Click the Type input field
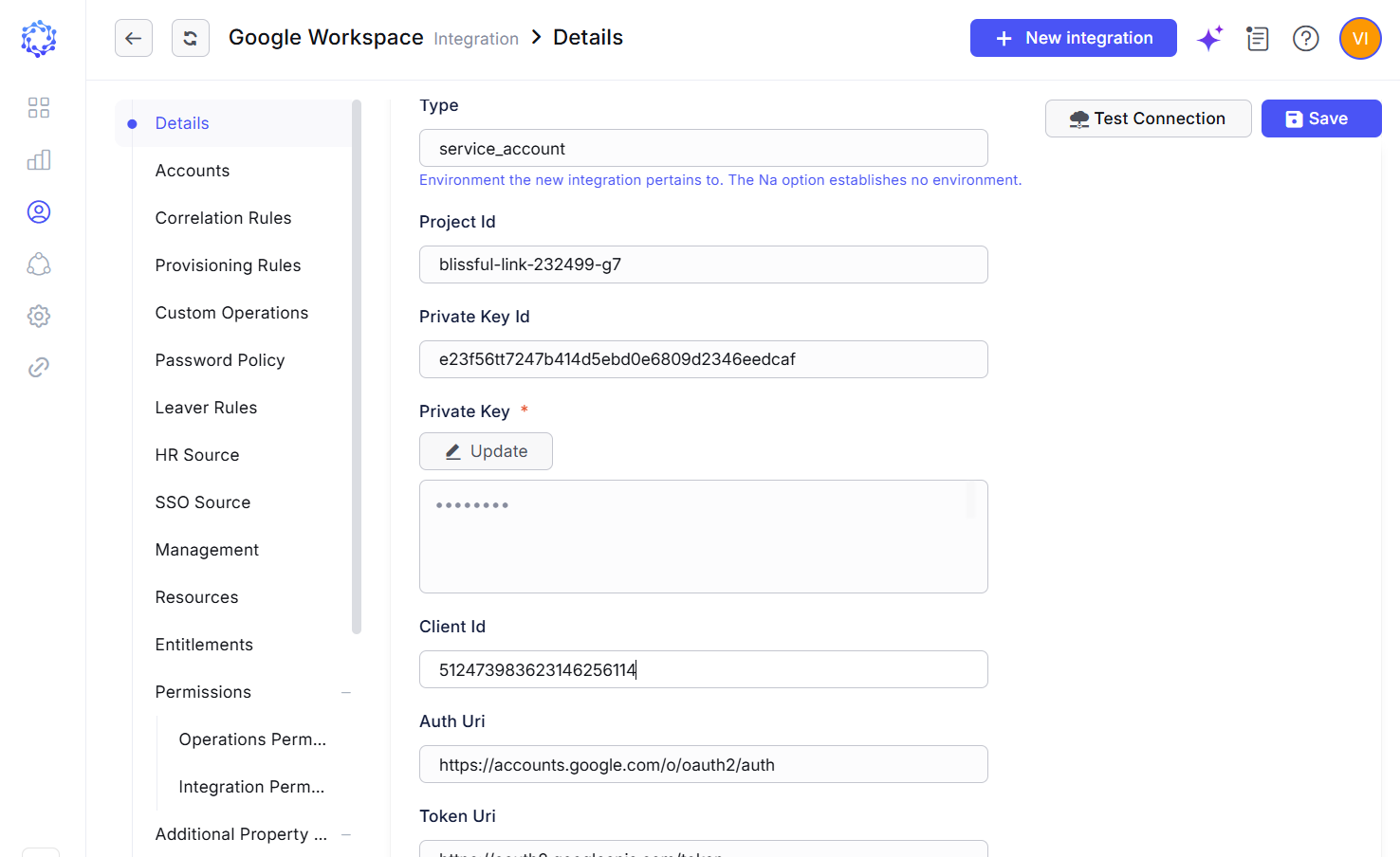The width and height of the screenshot is (1400, 857). click(x=704, y=148)
